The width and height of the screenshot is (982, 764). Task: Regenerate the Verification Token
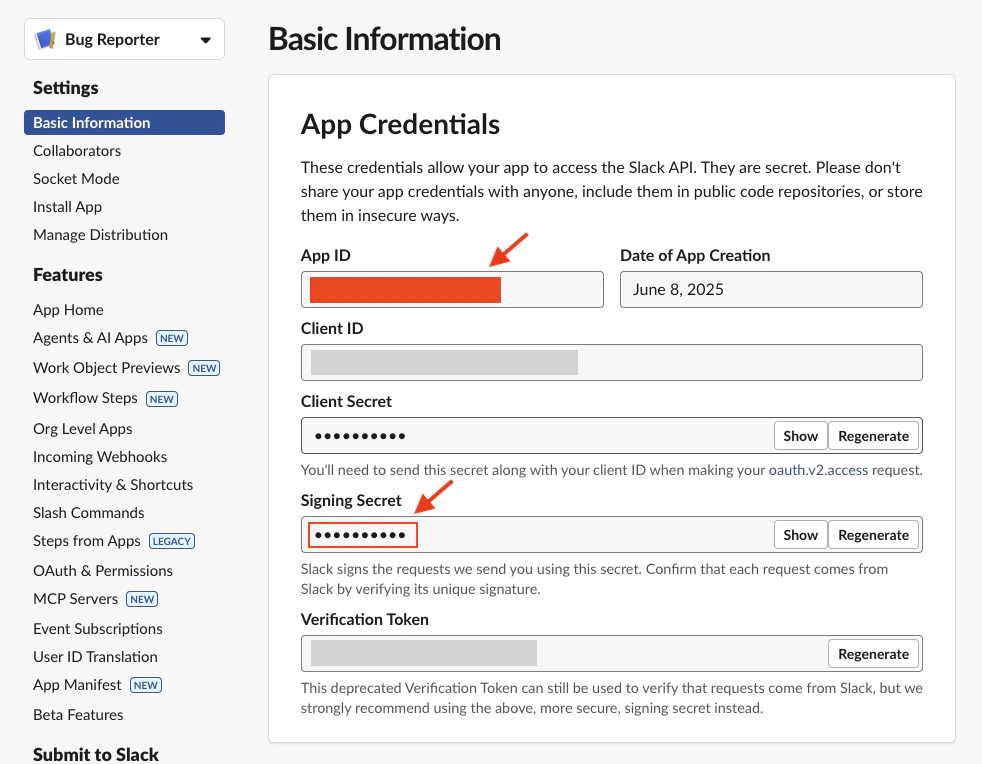[873, 653]
